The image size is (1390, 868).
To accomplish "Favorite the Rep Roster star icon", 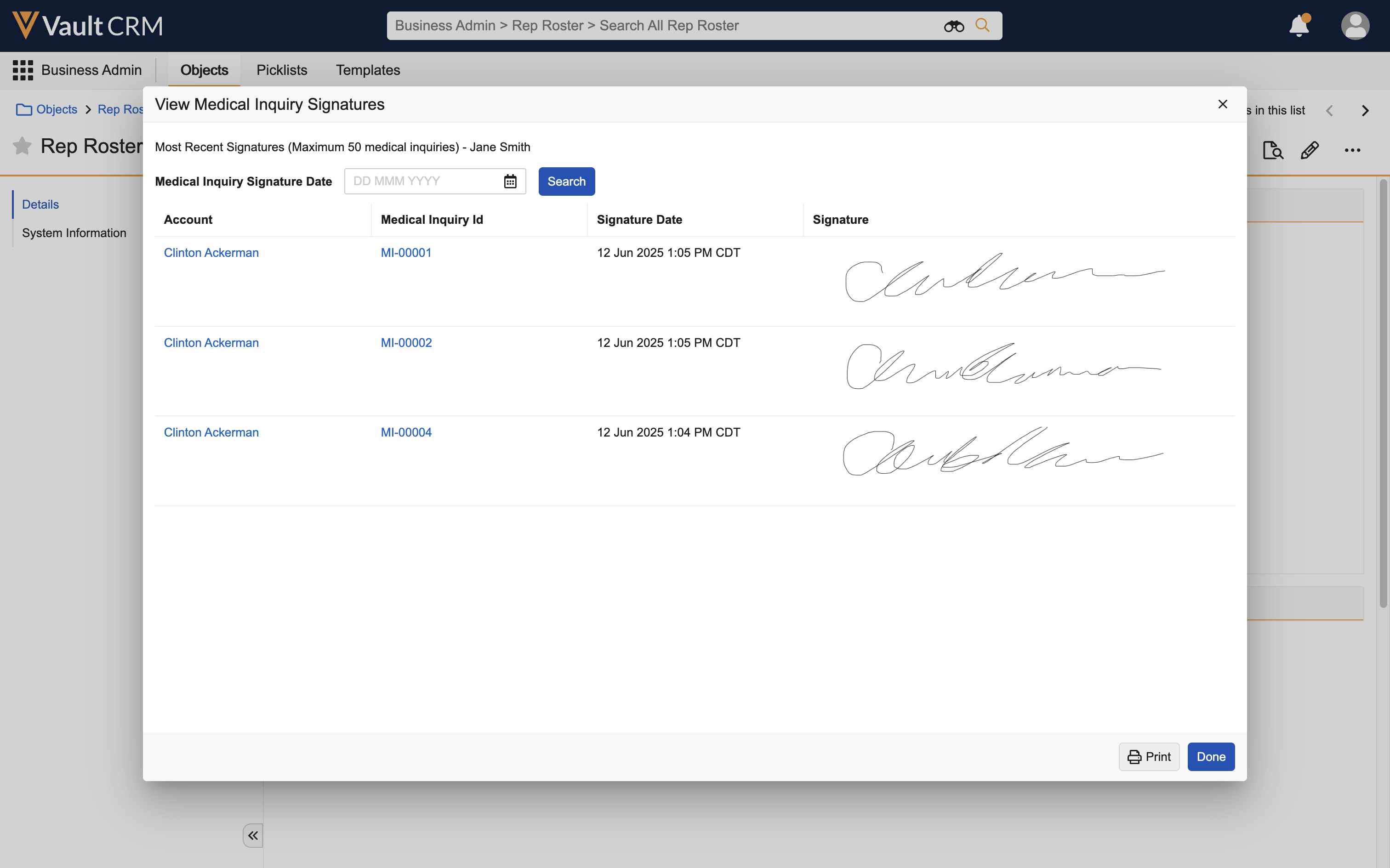I will click(22, 146).
